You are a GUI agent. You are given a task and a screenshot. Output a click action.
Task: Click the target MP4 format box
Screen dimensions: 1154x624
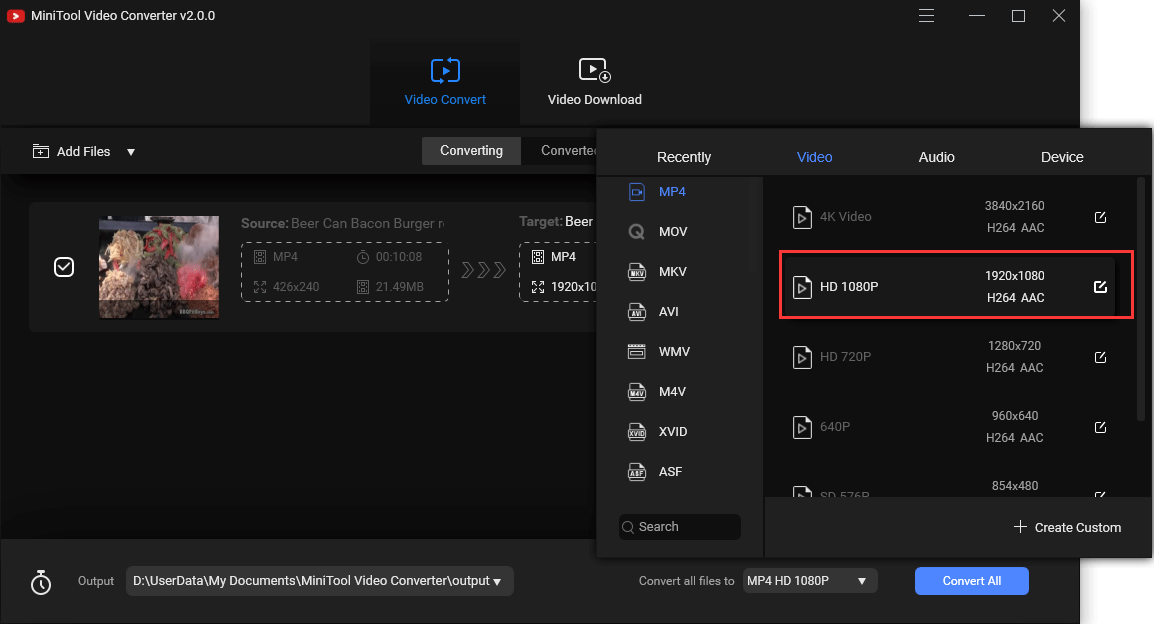[x=558, y=272]
